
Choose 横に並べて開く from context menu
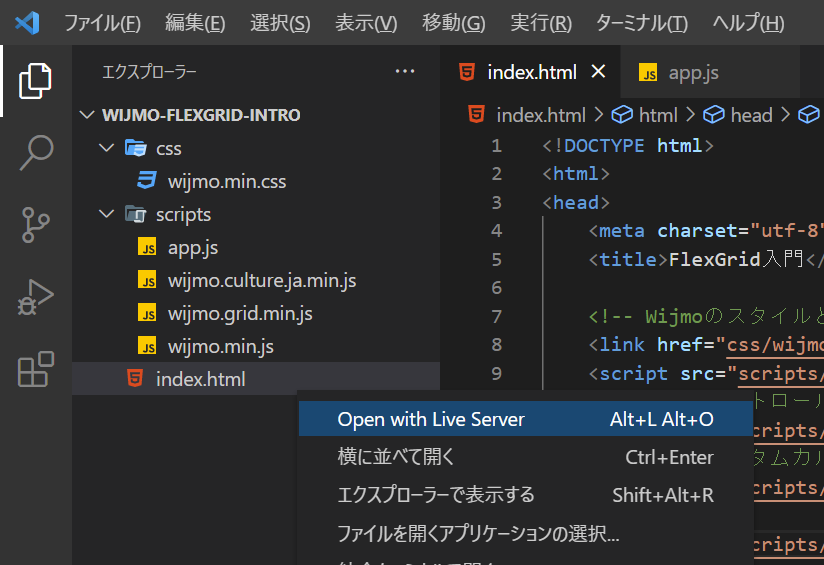(526, 457)
